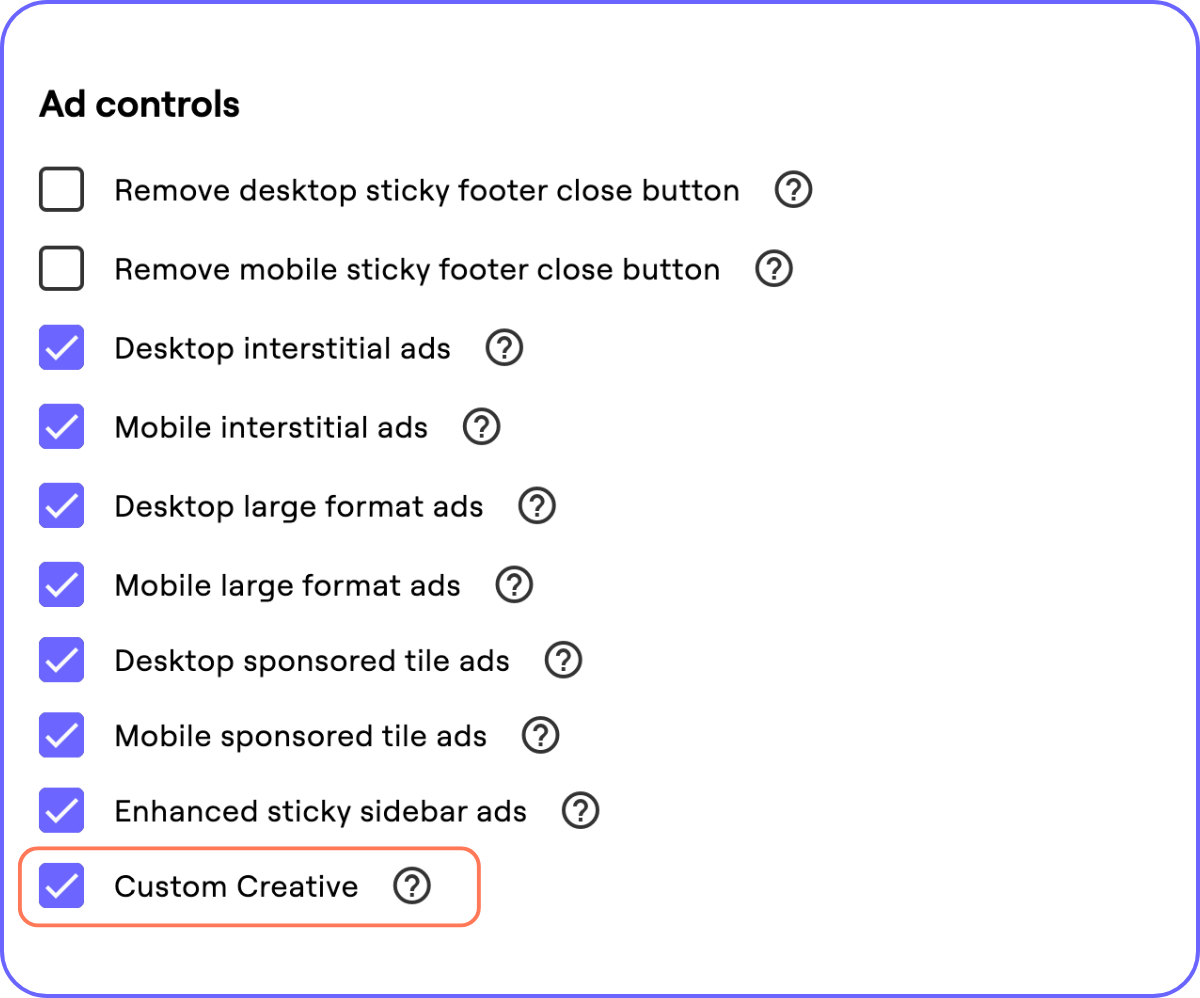1200x998 pixels.
Task: Uncheck Mobile interstitial ads
Action: 61,426
